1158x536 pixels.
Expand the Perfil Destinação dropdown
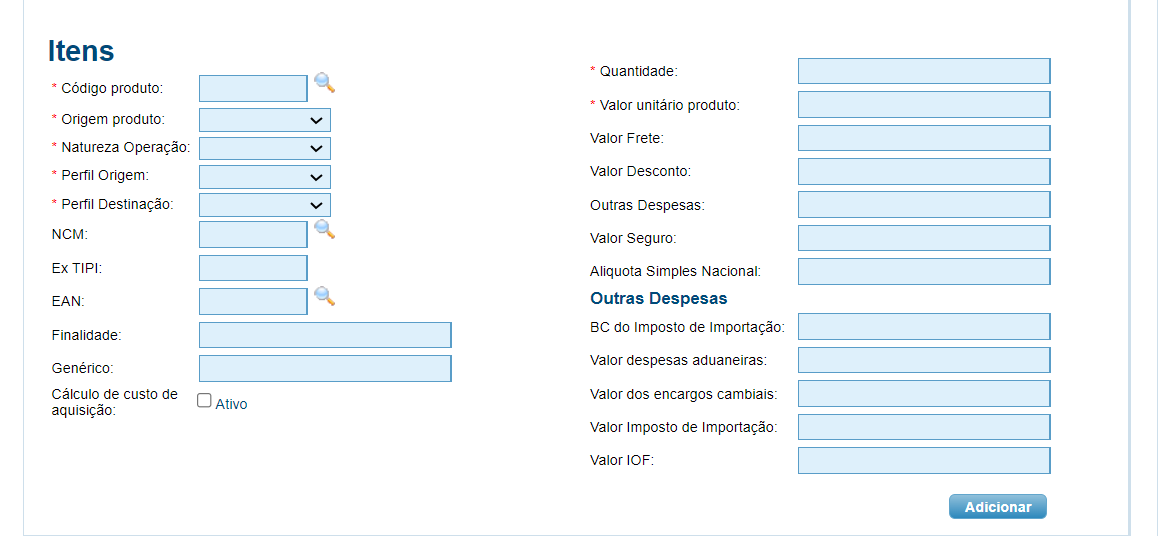[x=265, y=205]
